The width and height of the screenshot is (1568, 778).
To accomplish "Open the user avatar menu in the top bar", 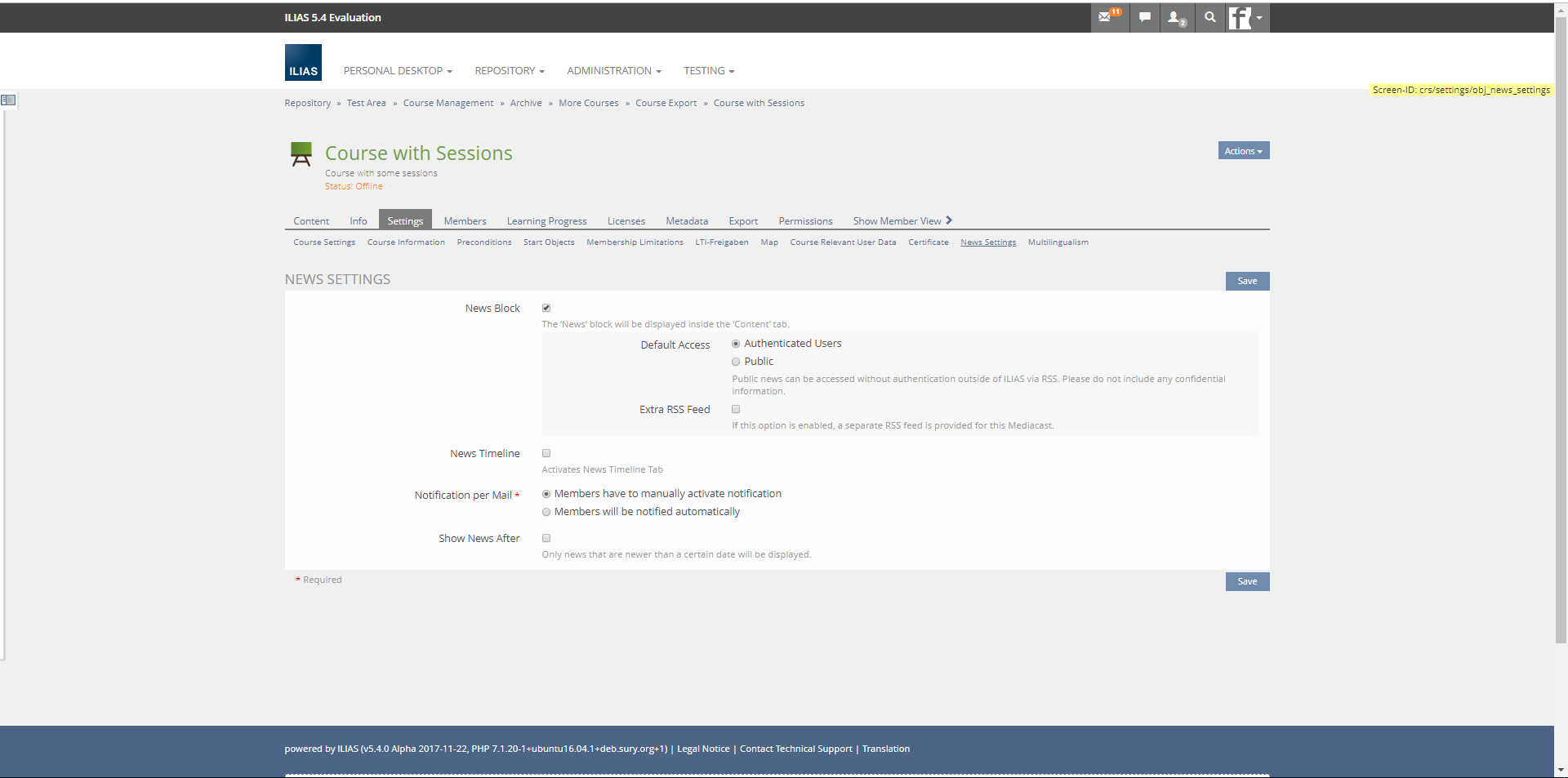I will coord(1246,17).
